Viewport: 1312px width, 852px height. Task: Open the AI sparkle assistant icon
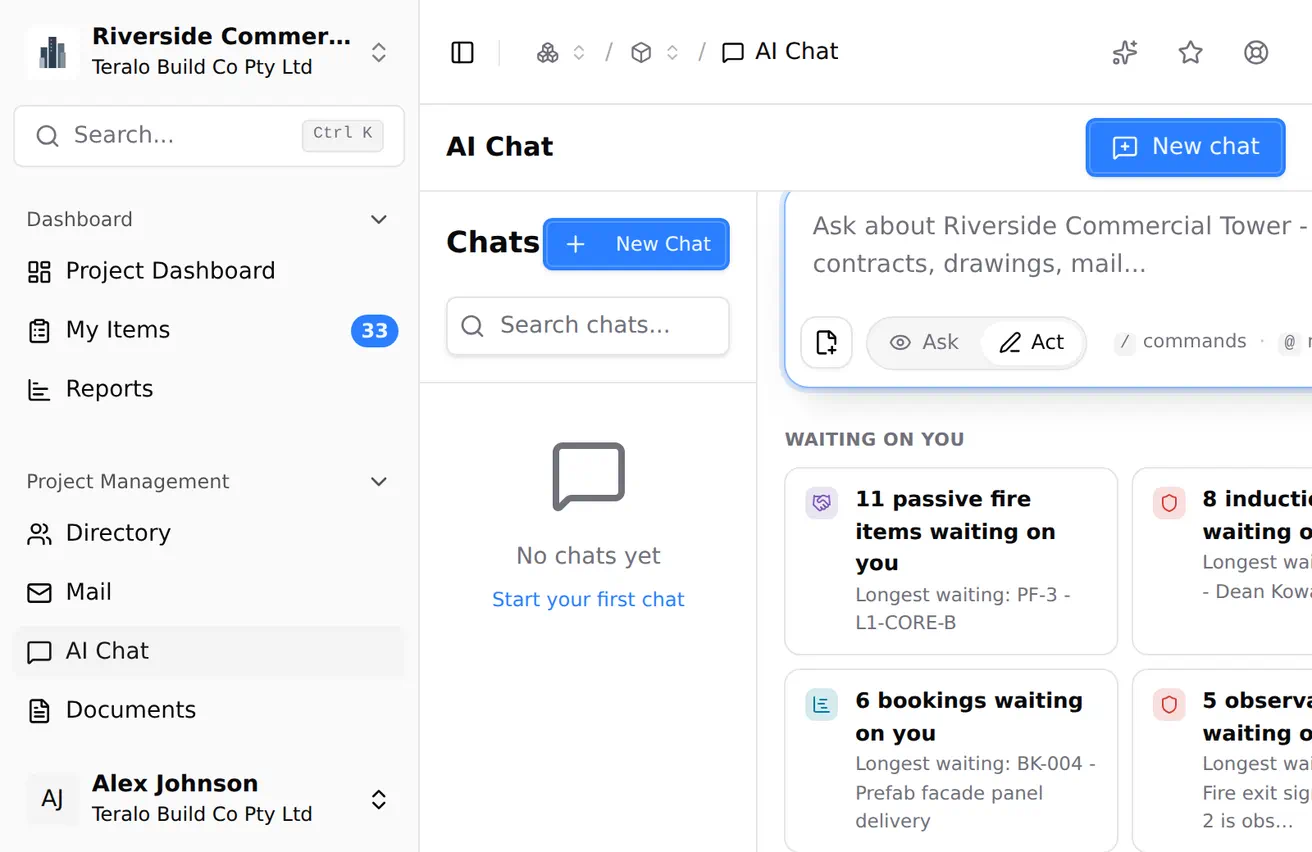point(1125,52)
